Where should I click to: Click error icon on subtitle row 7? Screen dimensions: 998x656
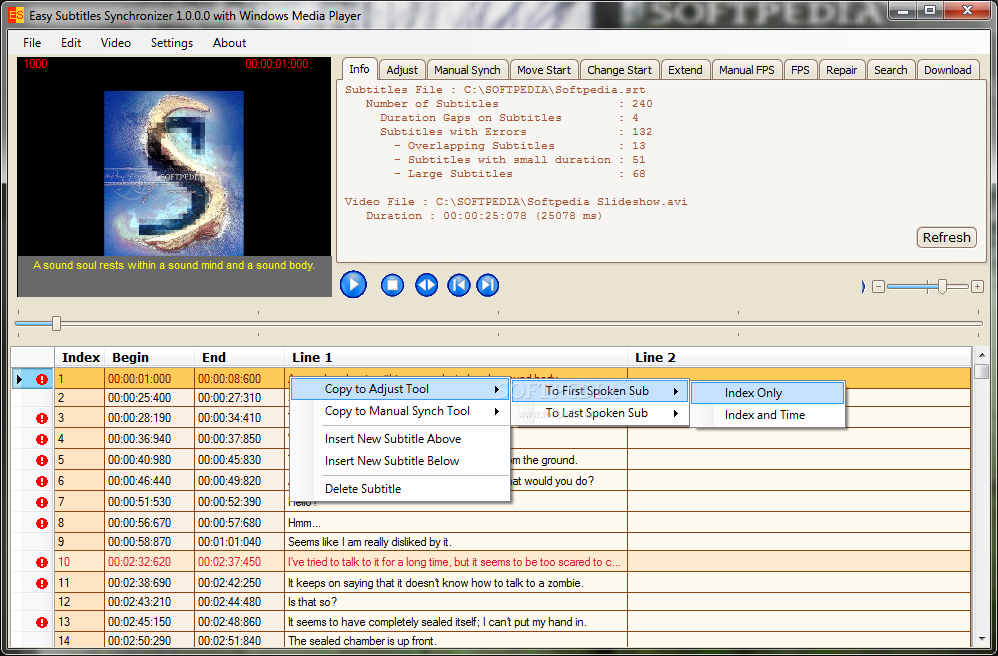pos(42,502)
